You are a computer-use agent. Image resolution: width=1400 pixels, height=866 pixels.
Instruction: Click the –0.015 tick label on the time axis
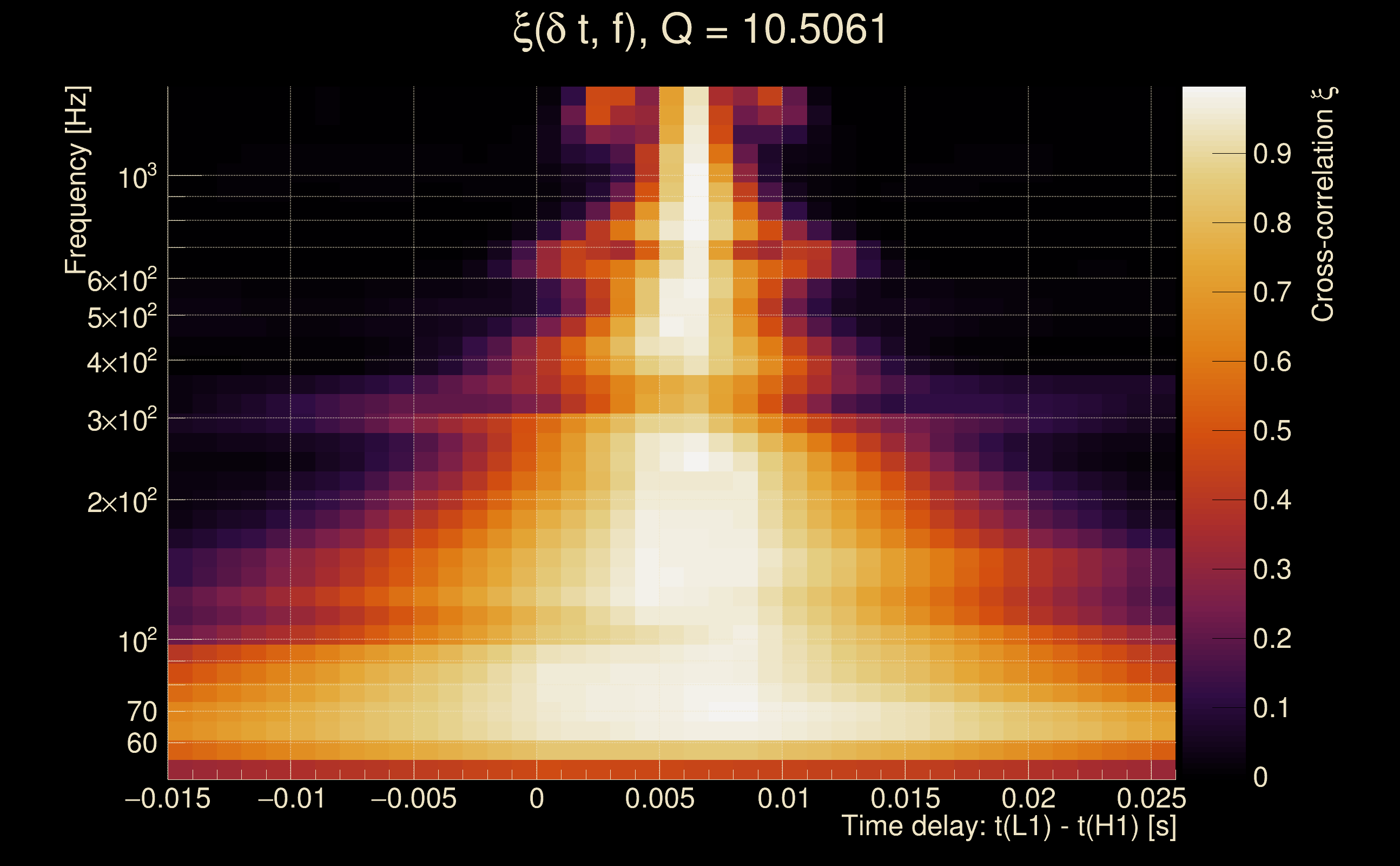click(167, 798)
